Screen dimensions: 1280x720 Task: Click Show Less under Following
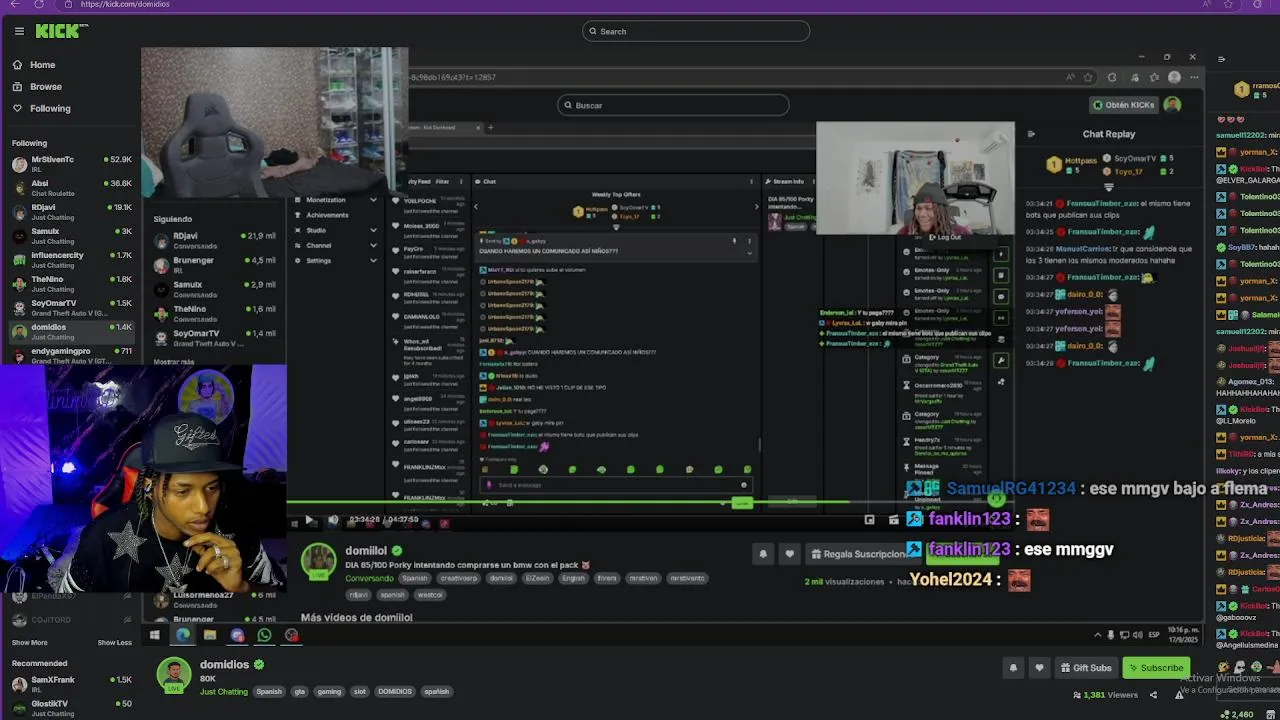coord(114,642)
